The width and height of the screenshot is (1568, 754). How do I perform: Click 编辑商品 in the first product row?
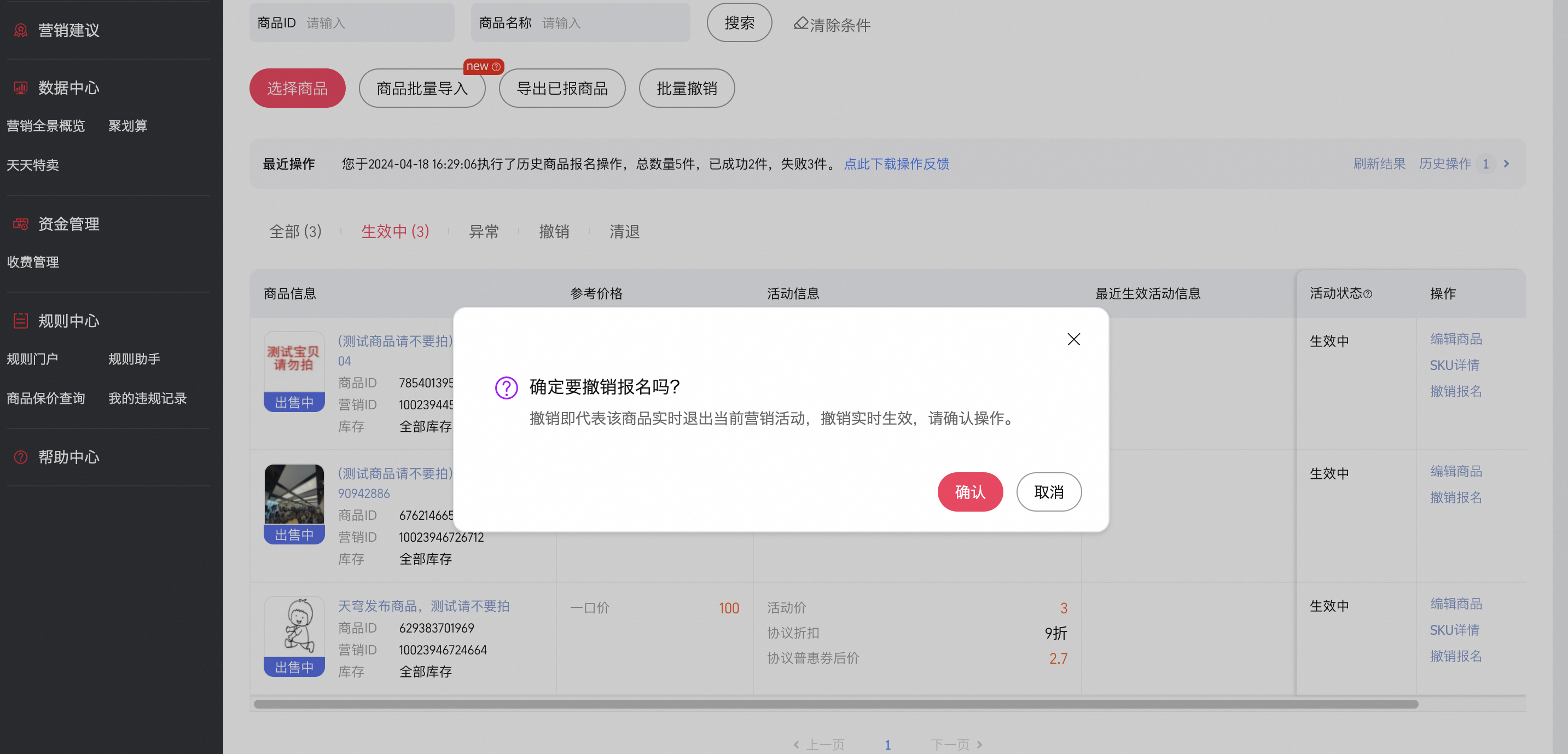[x=1455, y=339]
